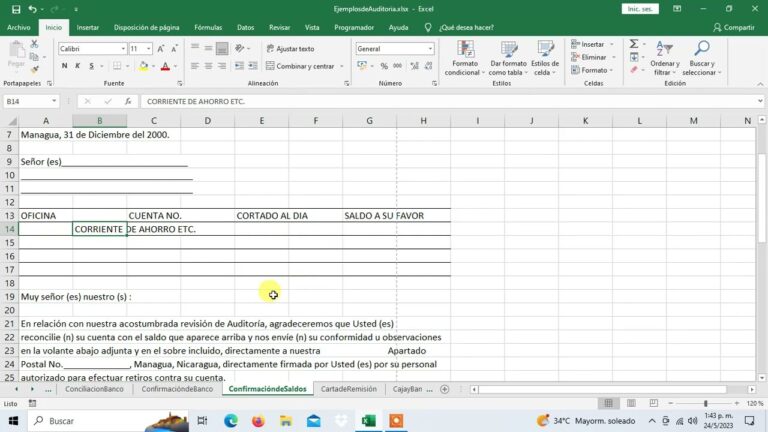Collapse the ribbon
Viewport: 768px width, 432px height.
pyautogui.click(x=760, y=84)
